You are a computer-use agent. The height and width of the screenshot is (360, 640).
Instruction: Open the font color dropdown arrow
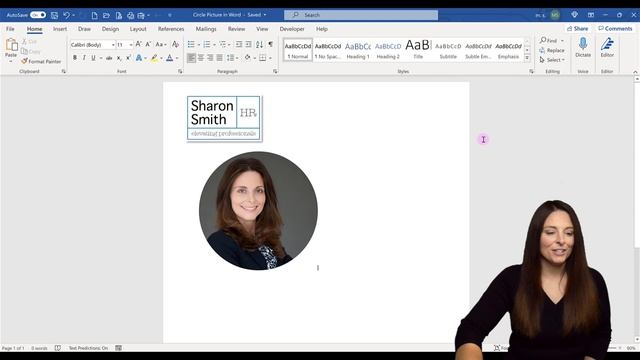(x=177, y=58)
